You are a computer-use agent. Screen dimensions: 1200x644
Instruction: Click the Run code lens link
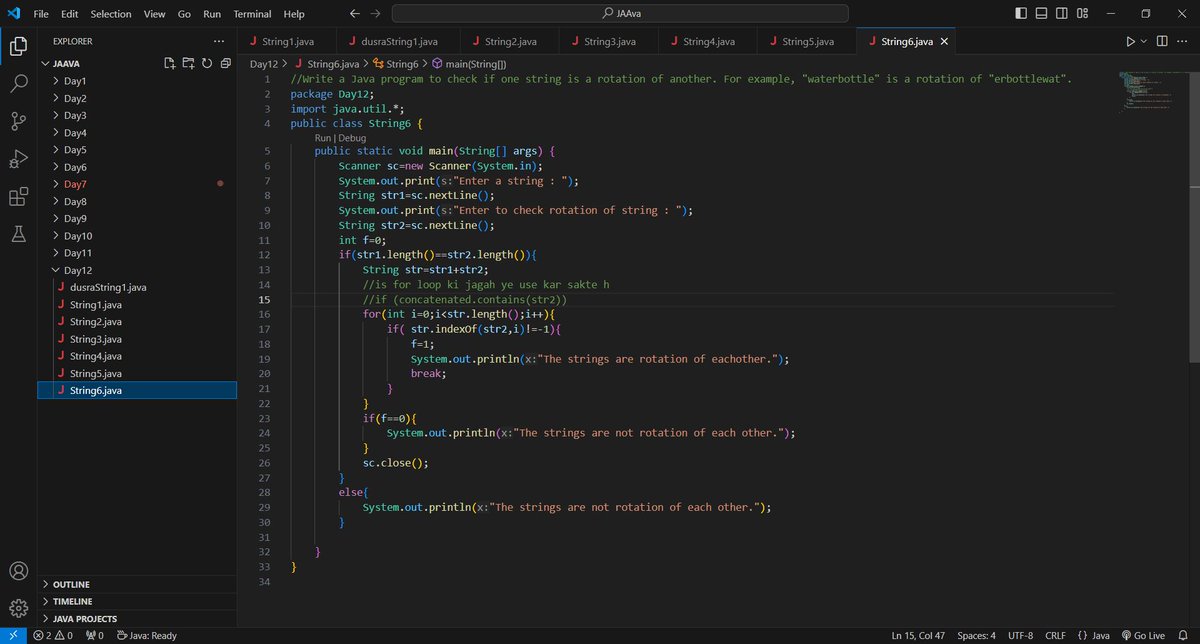[x=322, y=138]
